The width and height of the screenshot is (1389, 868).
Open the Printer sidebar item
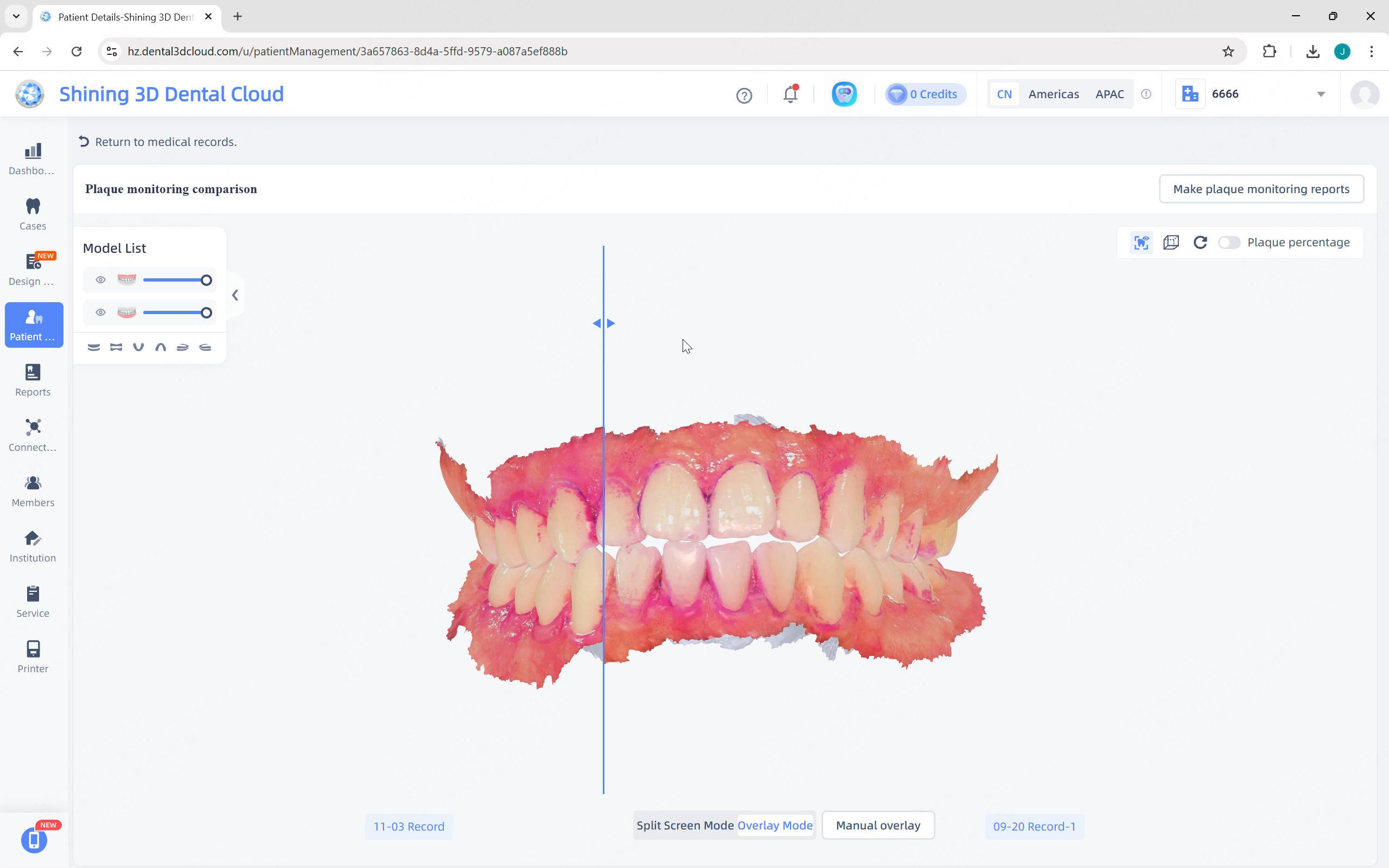coord(33,657)
